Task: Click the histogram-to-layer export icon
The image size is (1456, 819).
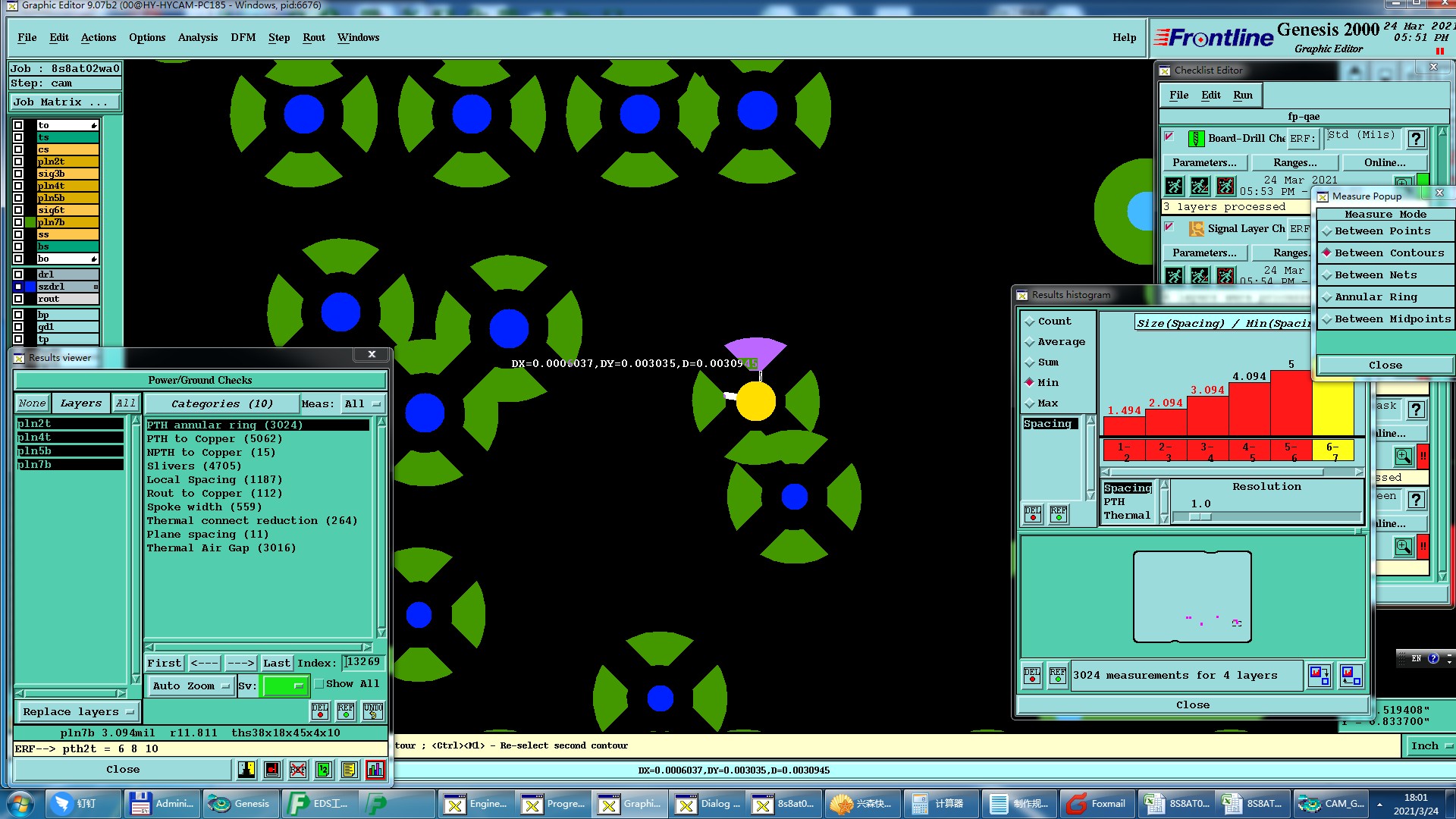Action: pyautogui.click(x=1319, y=675)
